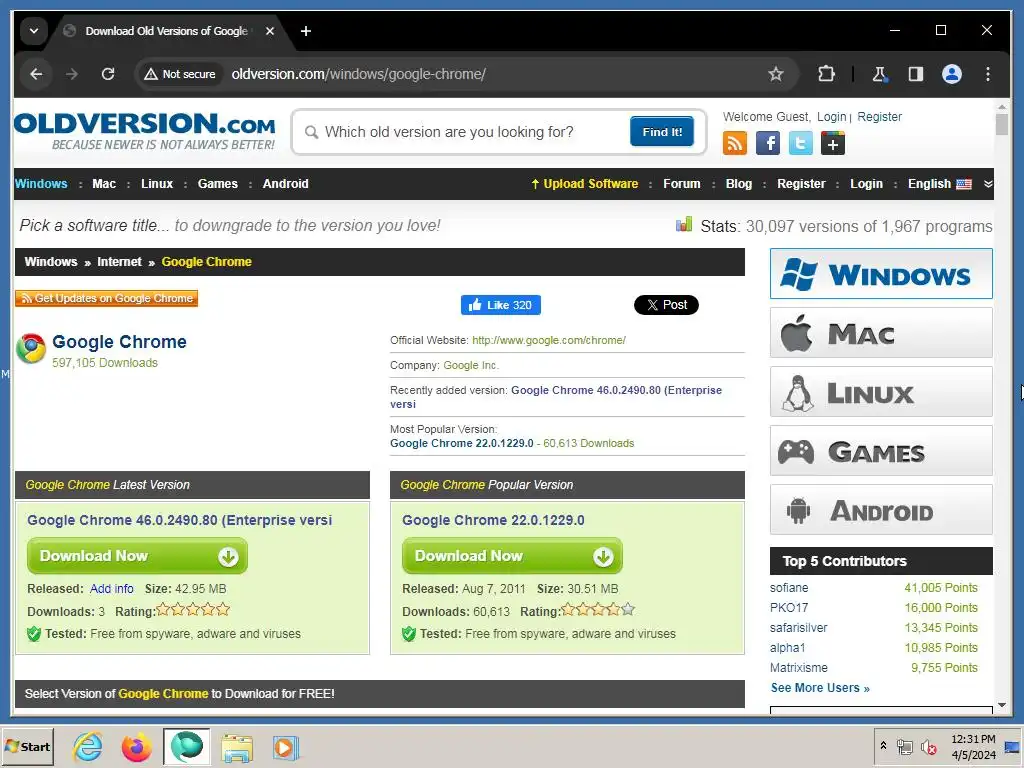Select the Mac sidebar platform banner

pos(881,333)
